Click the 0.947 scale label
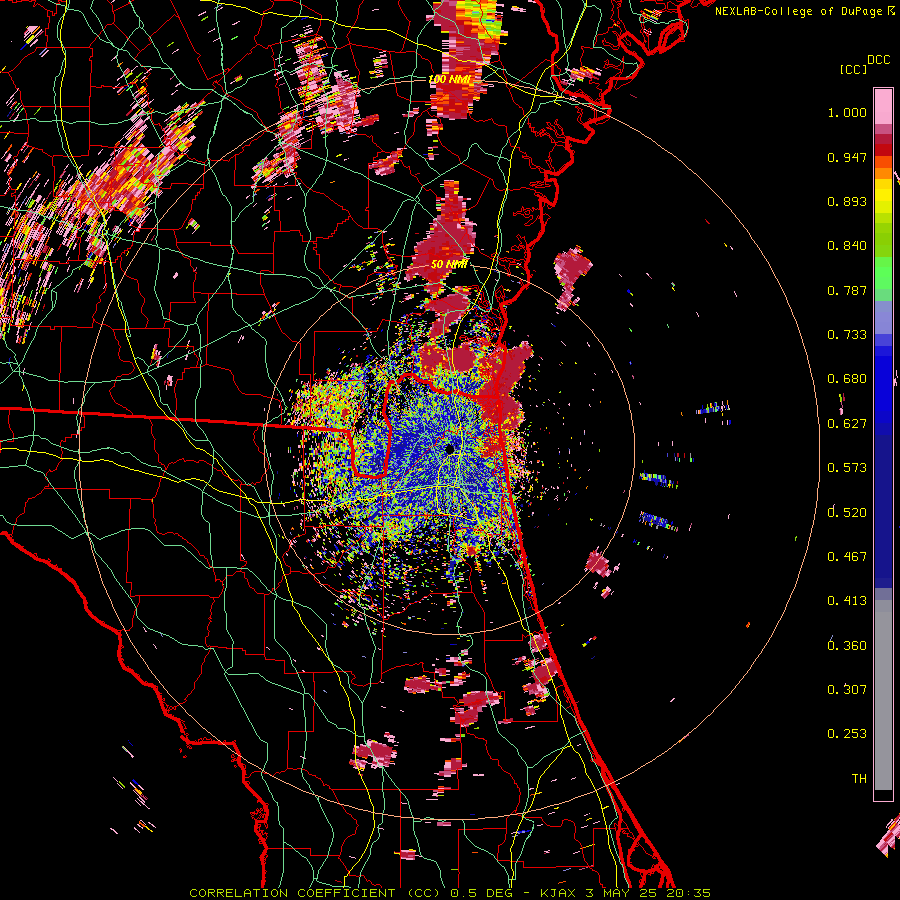Screen dimensions: 900x900 847,157
